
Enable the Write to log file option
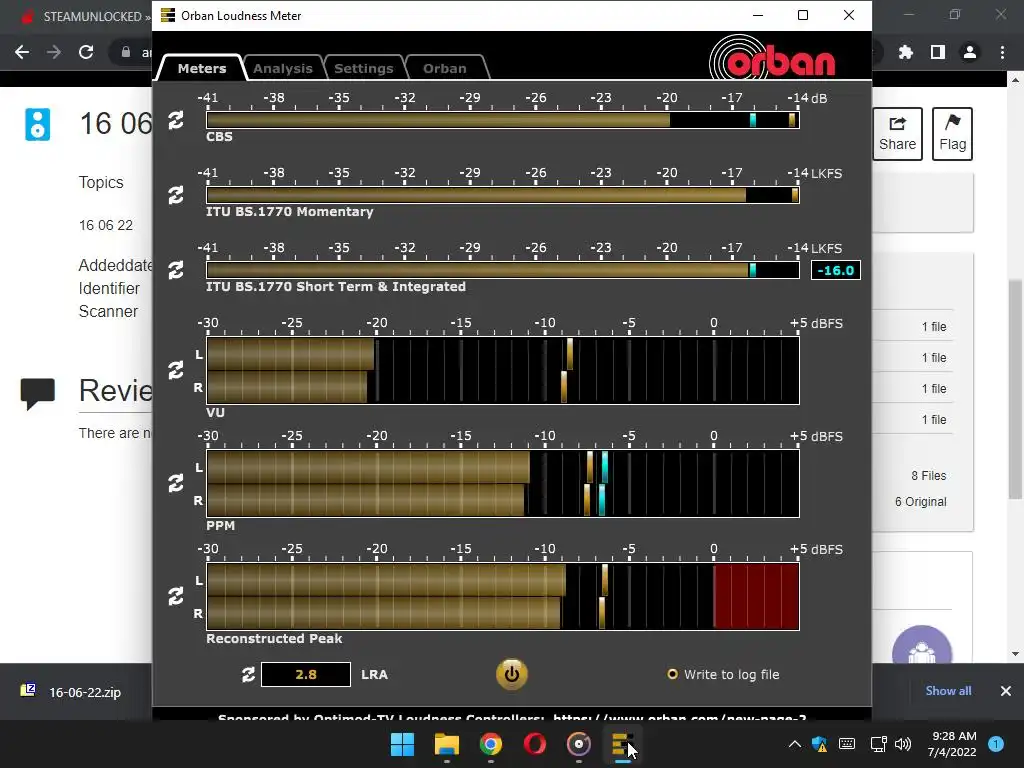point(724,675)
